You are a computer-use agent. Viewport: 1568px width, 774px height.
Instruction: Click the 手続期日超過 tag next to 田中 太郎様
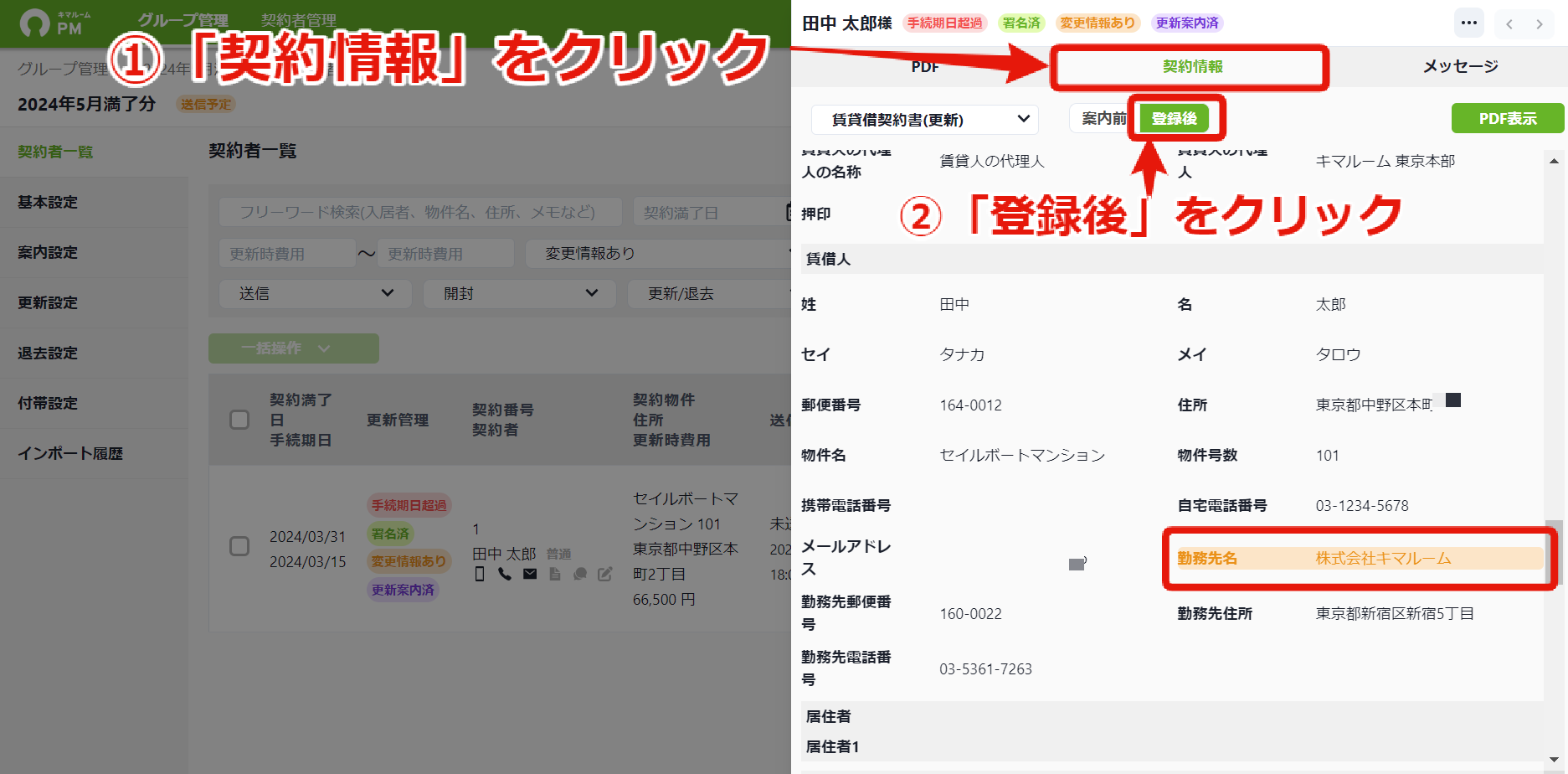945,23
